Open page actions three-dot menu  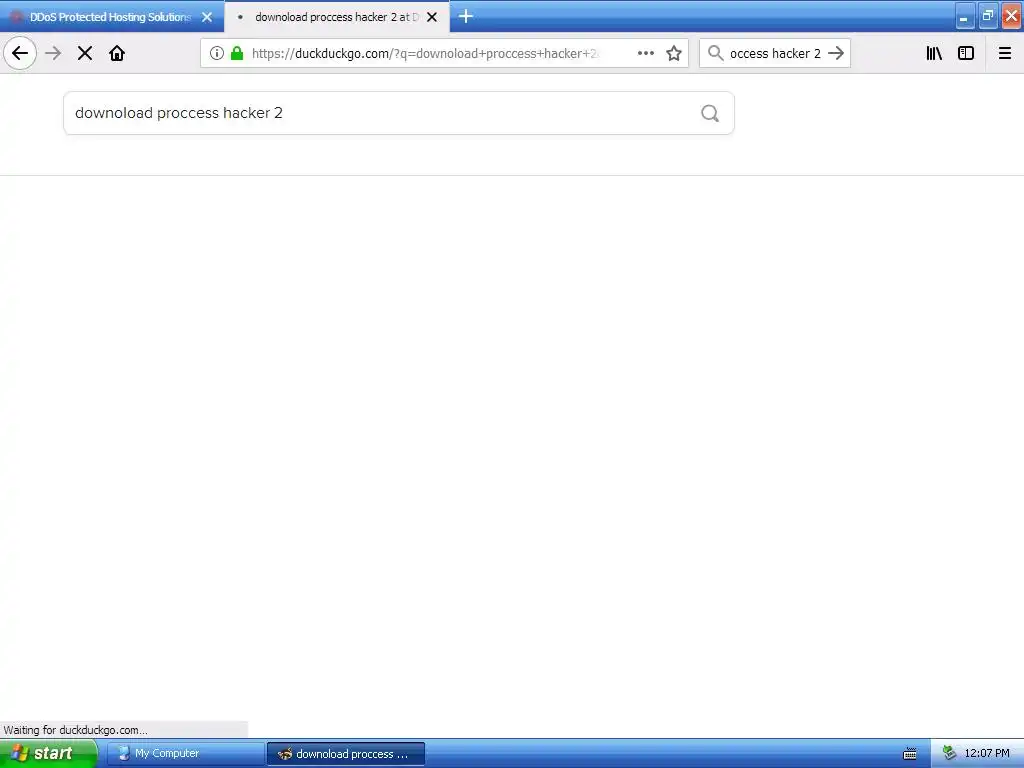646,53
